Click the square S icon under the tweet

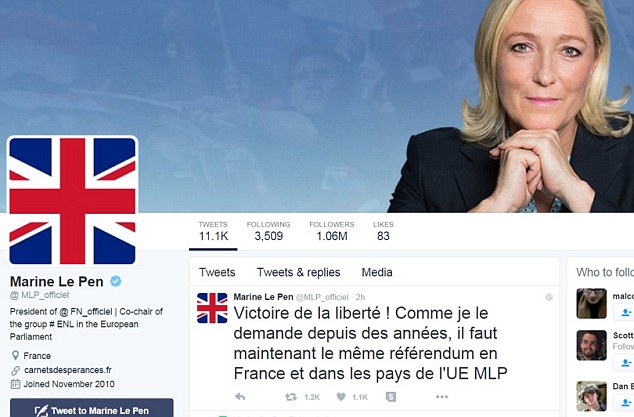(391, 397)
